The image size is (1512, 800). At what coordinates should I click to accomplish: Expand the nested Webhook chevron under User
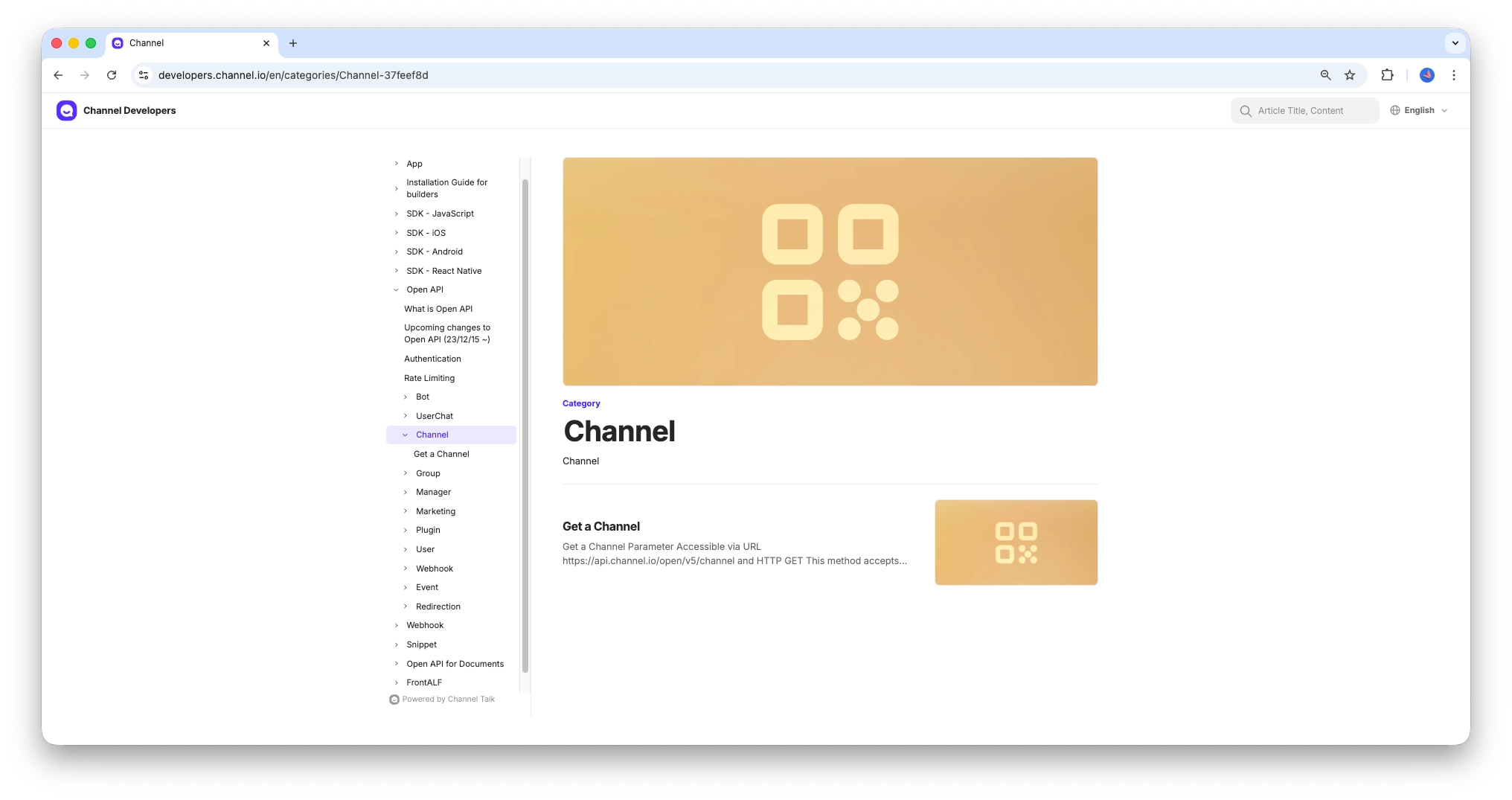[406, 569]
